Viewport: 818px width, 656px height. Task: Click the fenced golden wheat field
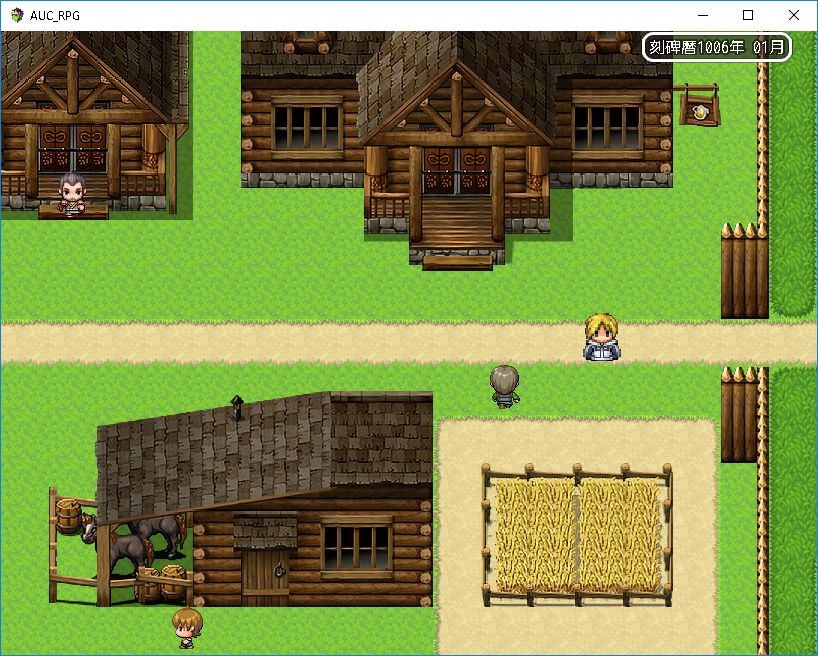pyautogui.click(x=578, y=535)
